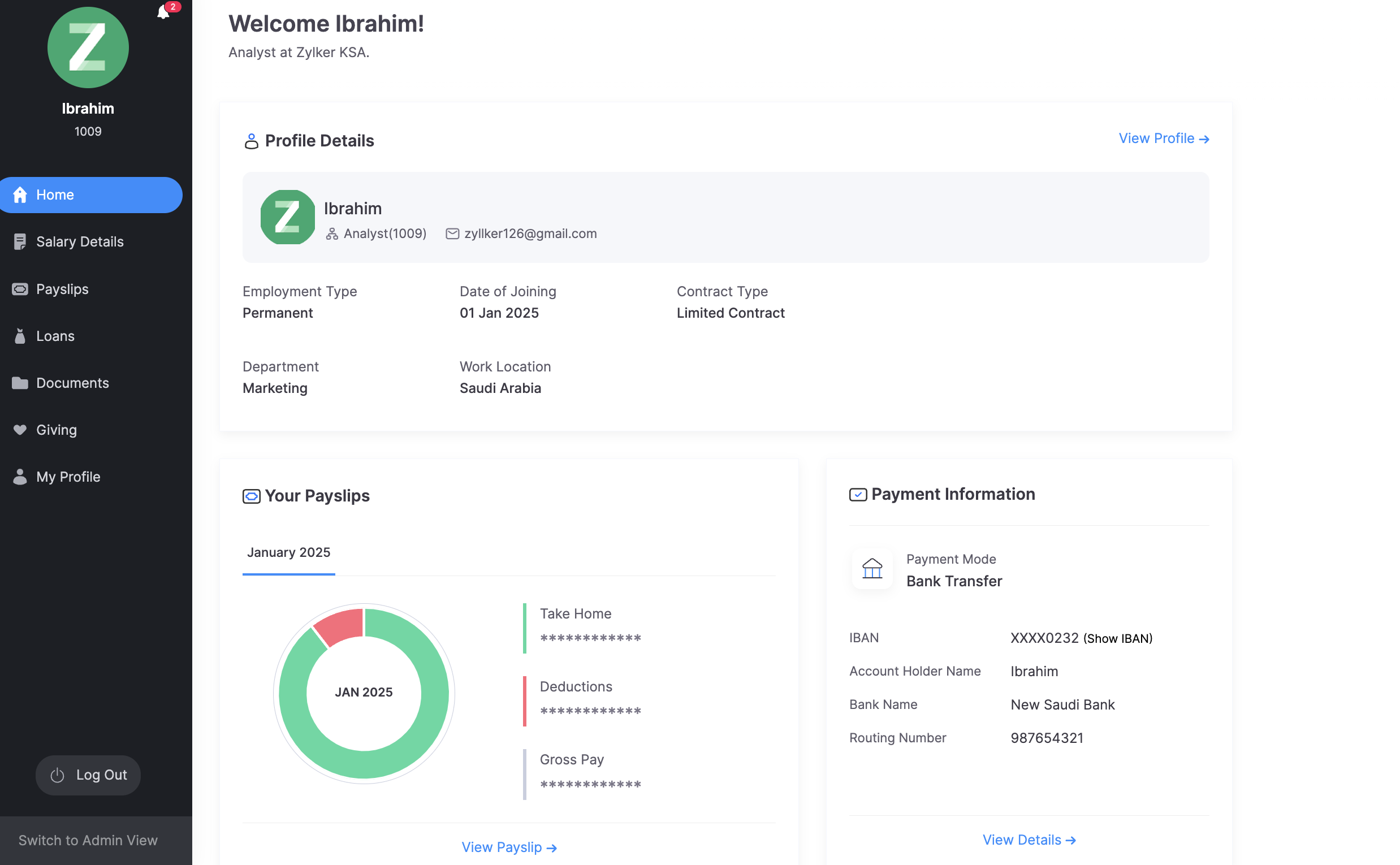Click the Home house icon in sidebar
This screenshot has height=865, width=1400.
pyautogui.click(x=20, y=195)
